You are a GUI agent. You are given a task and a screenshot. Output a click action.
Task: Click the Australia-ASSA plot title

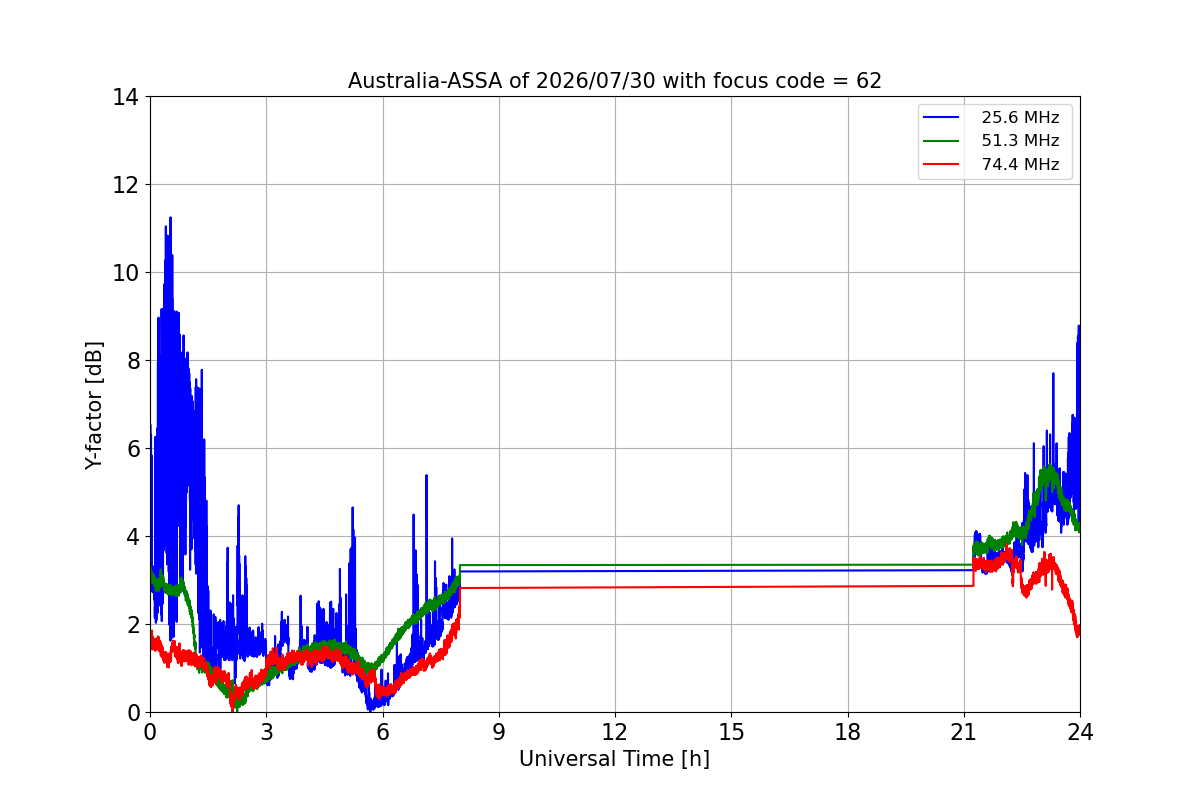tap(615, 81)
